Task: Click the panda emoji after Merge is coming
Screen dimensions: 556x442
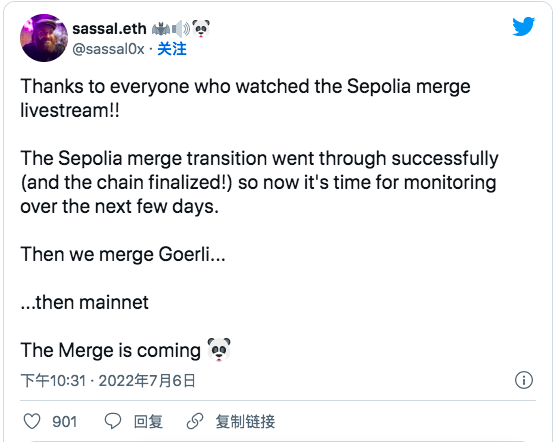Action: (219, 349)
